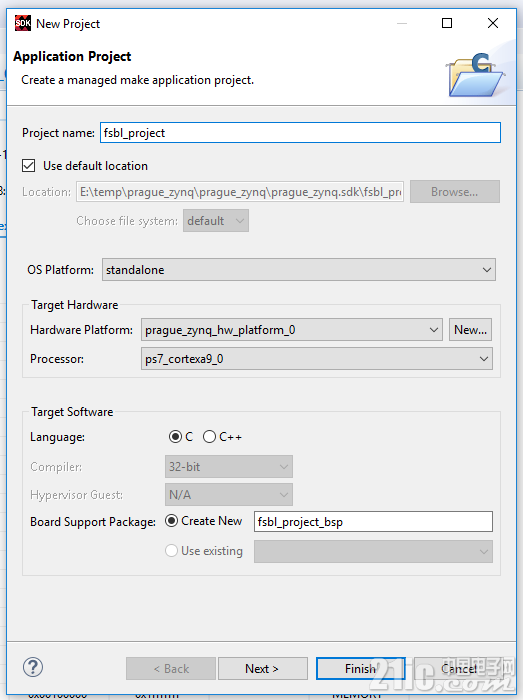Select the C++ language radio button

pyautogui.click(x=209, y=437)
